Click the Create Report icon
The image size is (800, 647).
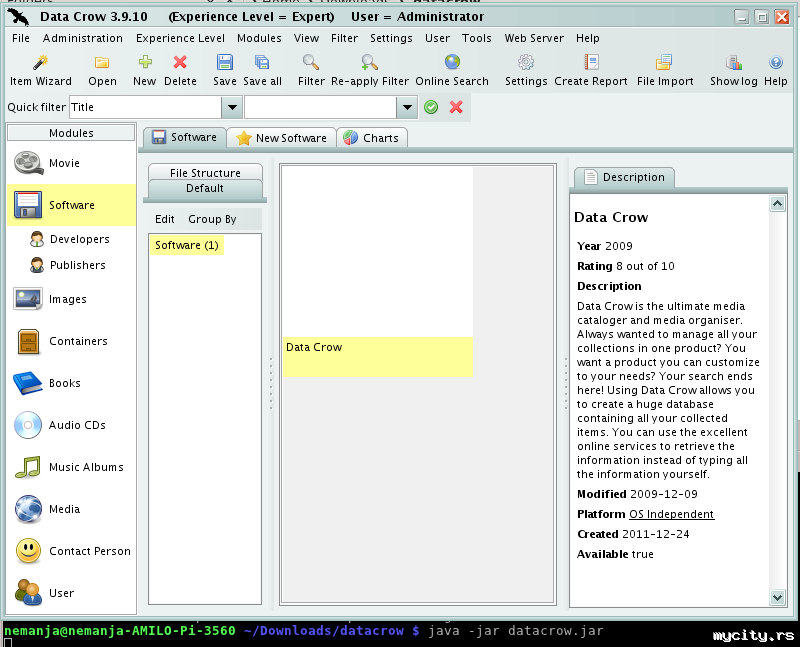coord(591,70)
